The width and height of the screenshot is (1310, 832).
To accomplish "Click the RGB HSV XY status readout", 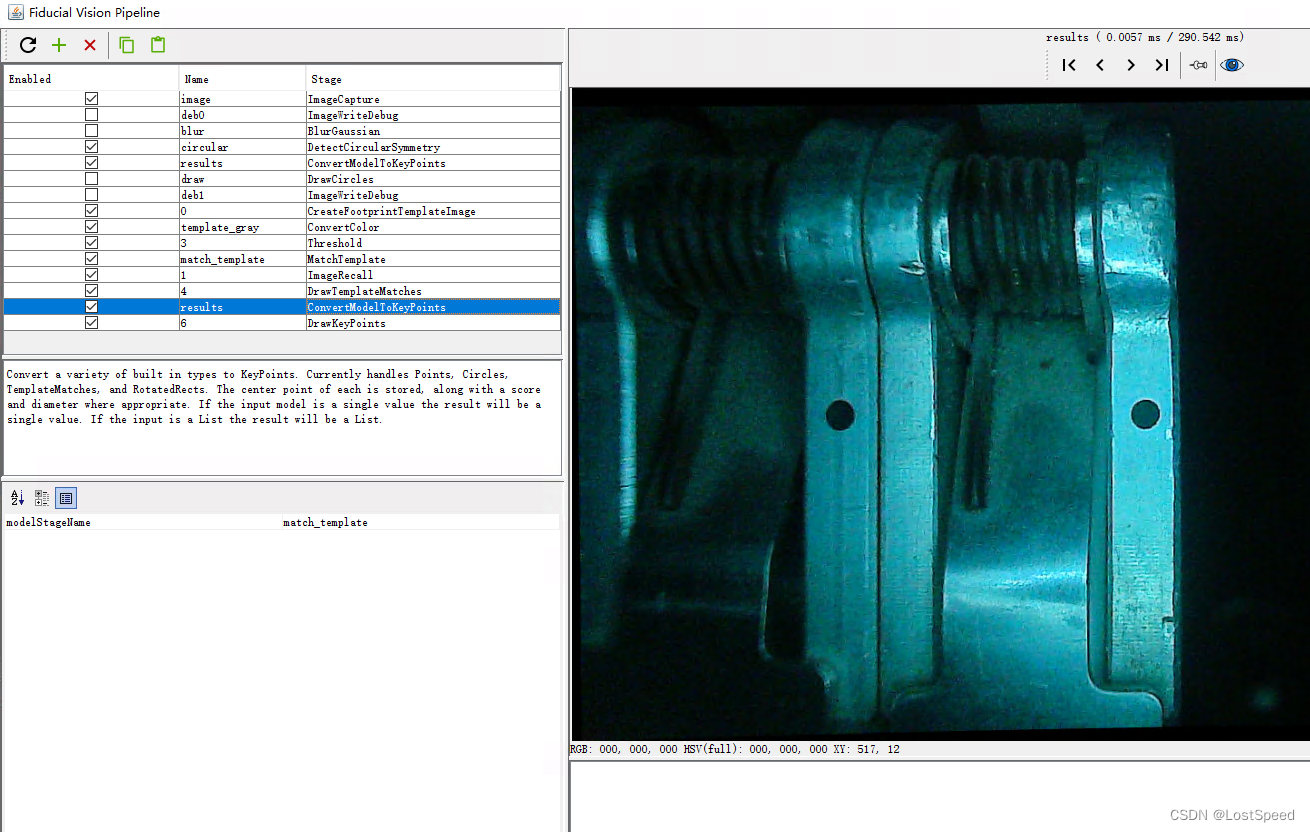I will point(735,749).
